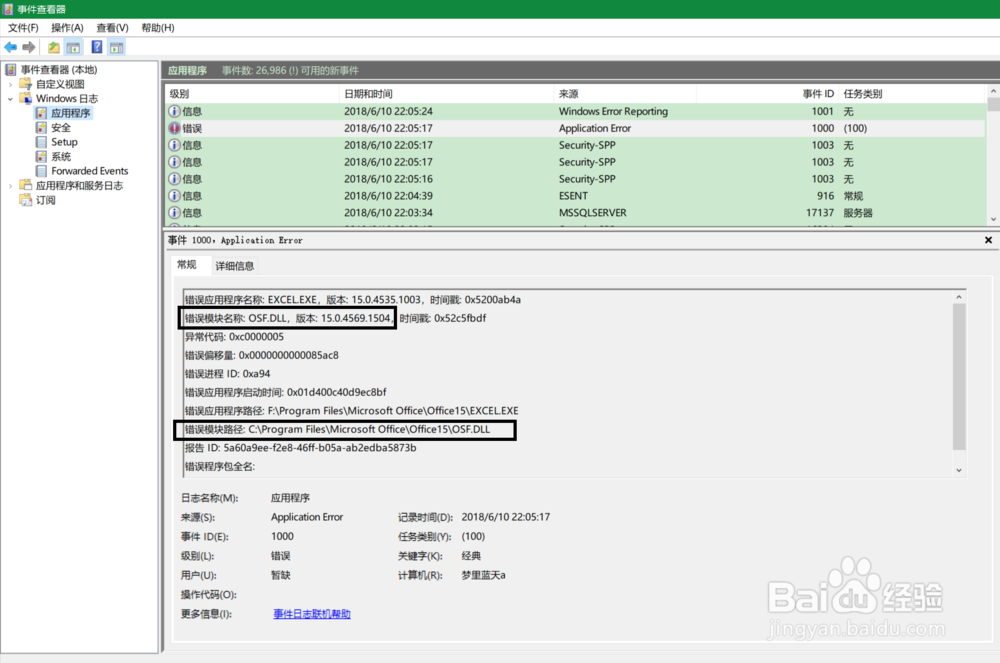This screenshot has height=663, width=1000.
Task: Click the Event Viewer title bar app icon
Action: 8,9
